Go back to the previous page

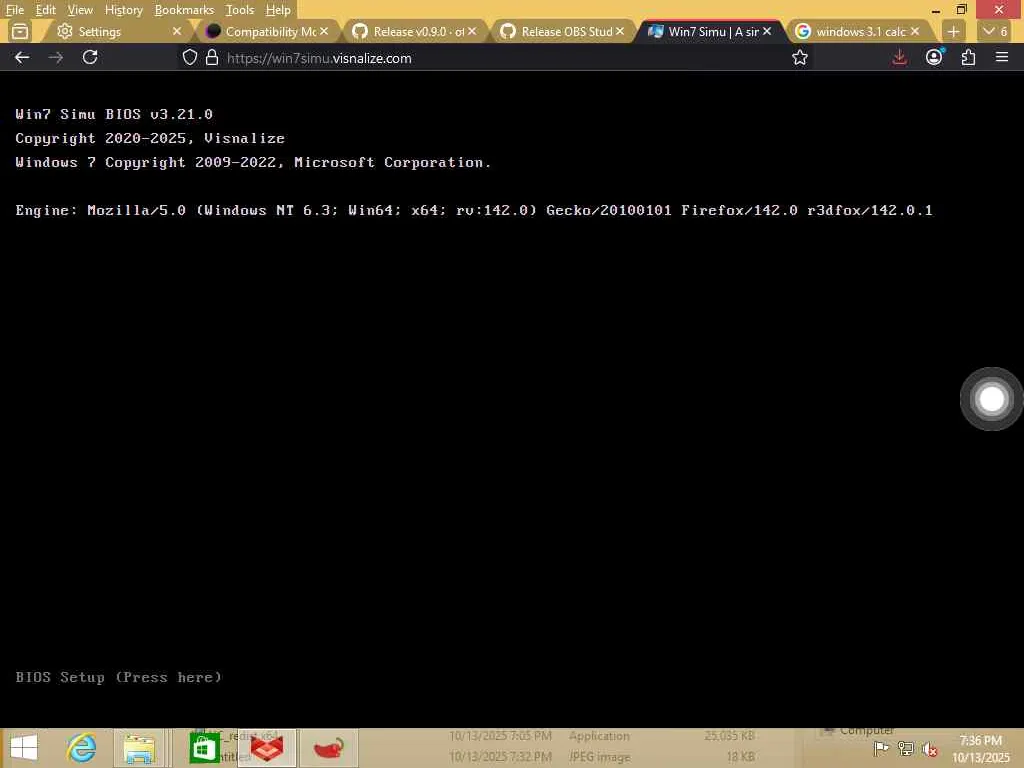click(x=22, y=58)
